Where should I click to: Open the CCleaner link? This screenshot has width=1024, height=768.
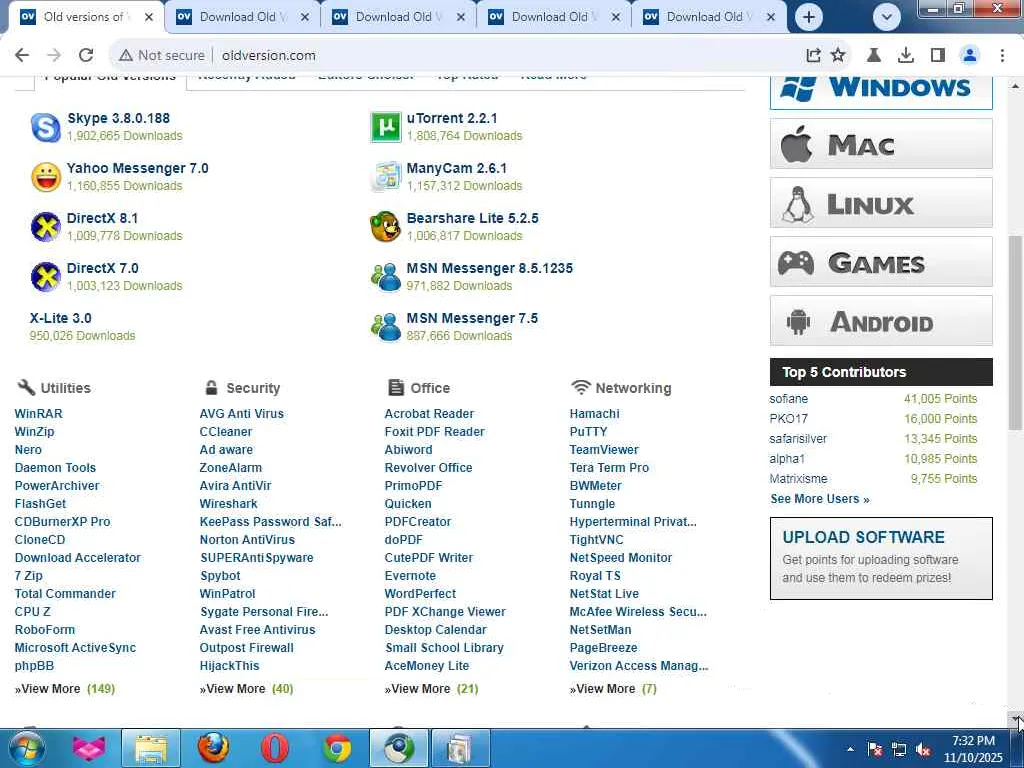tap(225, 432)
